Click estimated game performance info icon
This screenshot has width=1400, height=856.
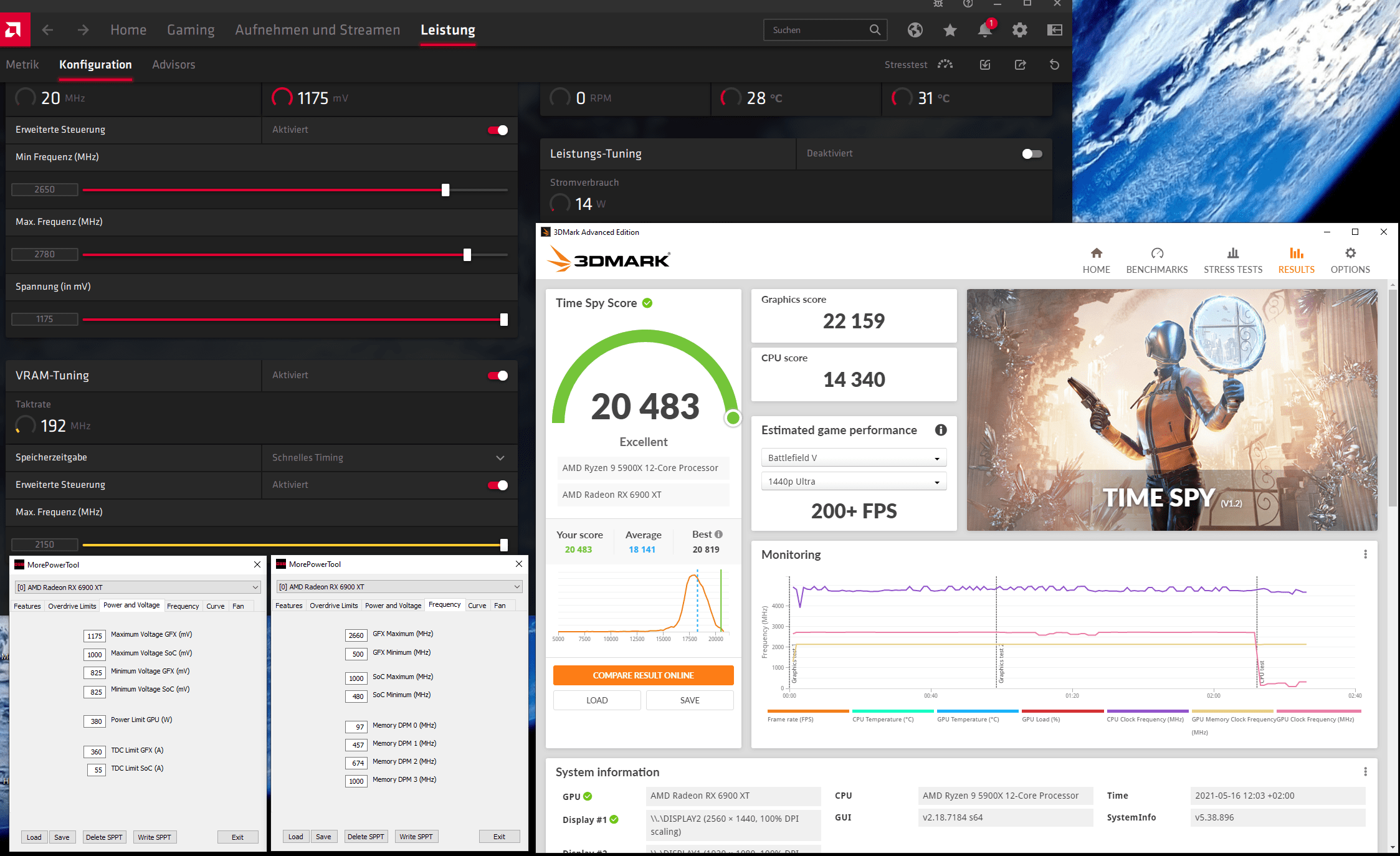coord(941,430)
